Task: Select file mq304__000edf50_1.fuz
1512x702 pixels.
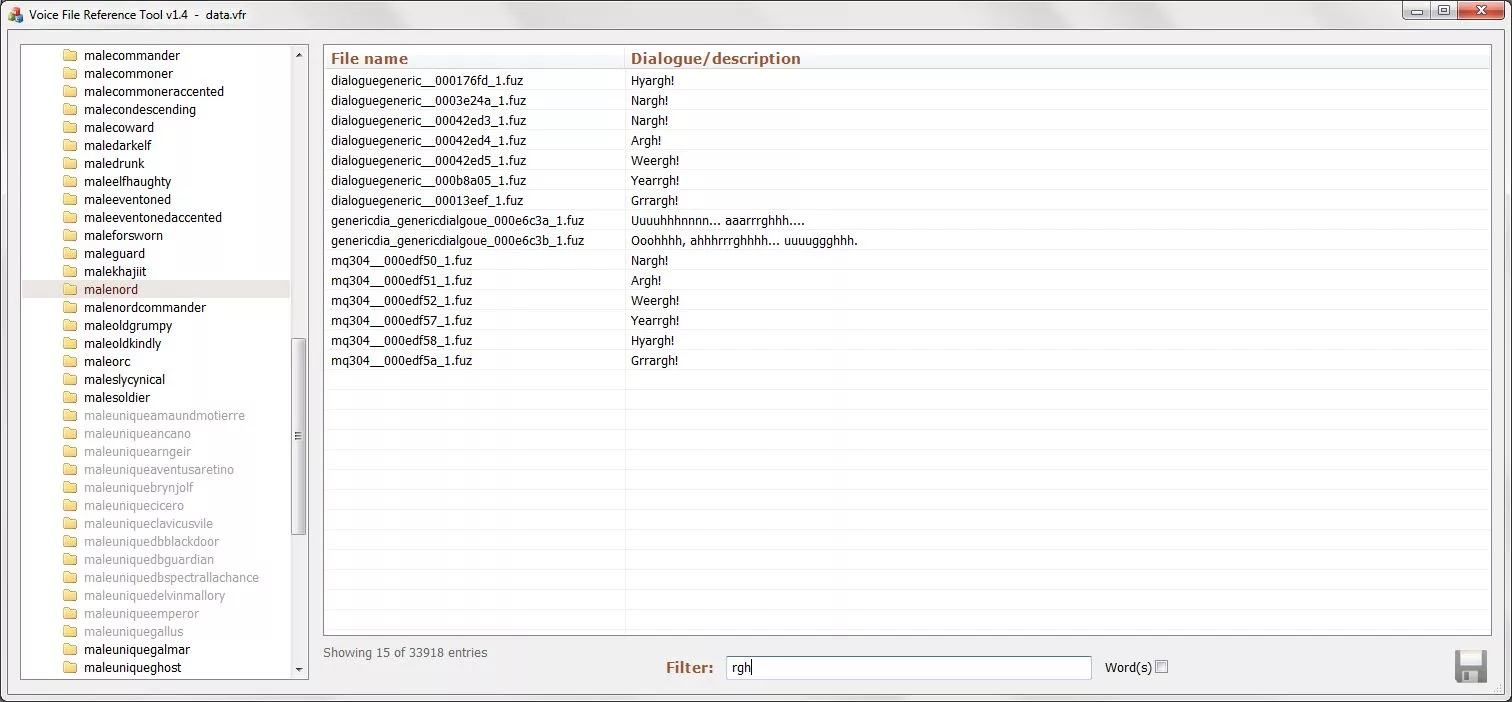Action: (401, 261)
